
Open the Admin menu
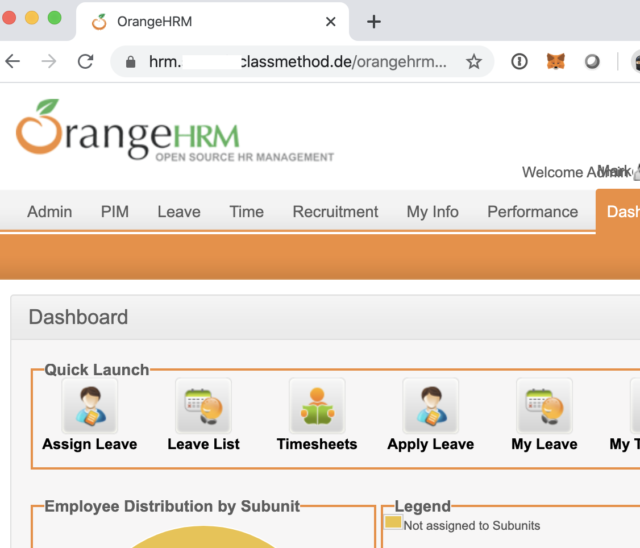(x=50, y=212)
